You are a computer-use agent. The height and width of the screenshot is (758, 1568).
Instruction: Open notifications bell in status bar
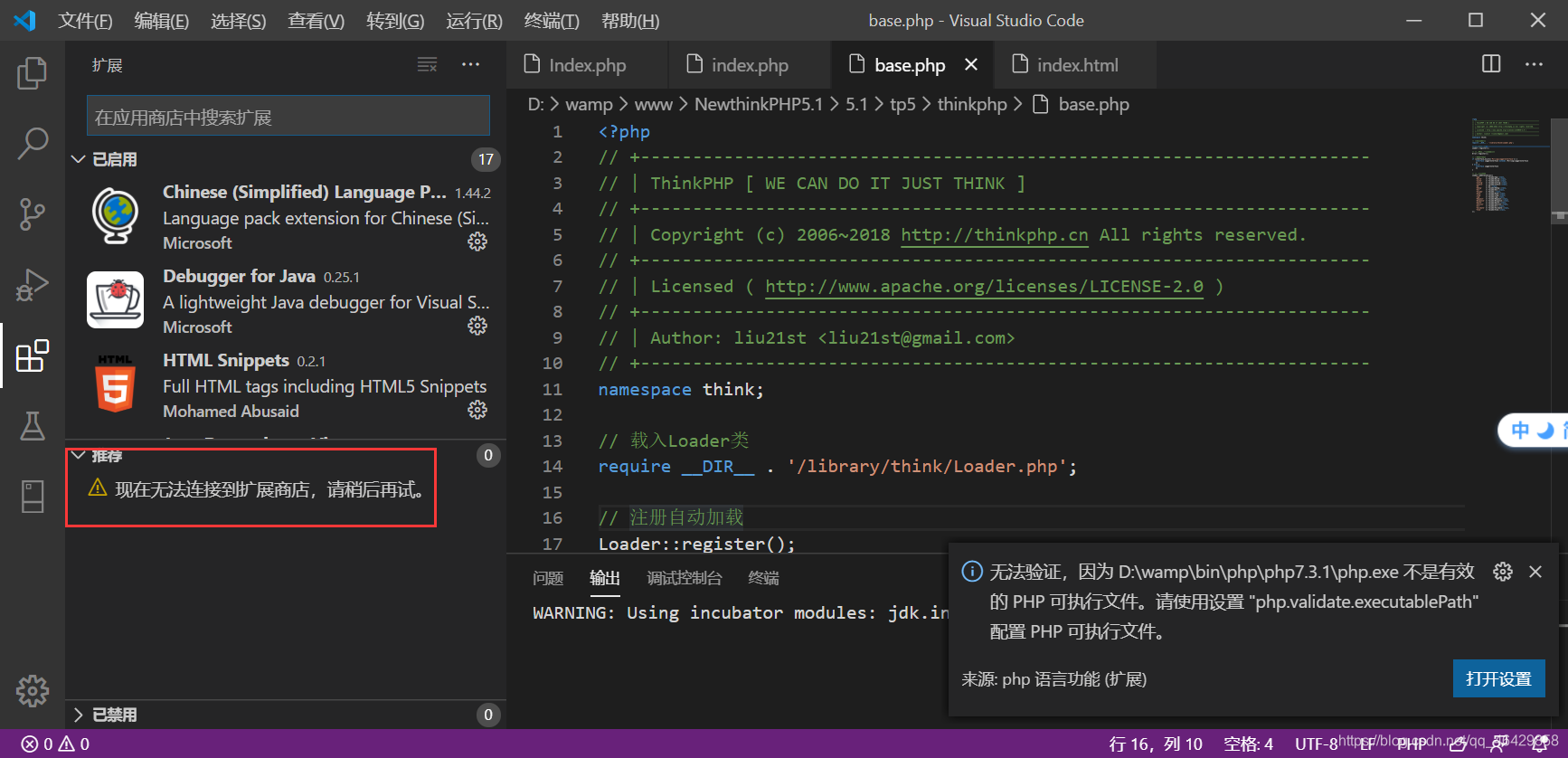(1538, 744)
